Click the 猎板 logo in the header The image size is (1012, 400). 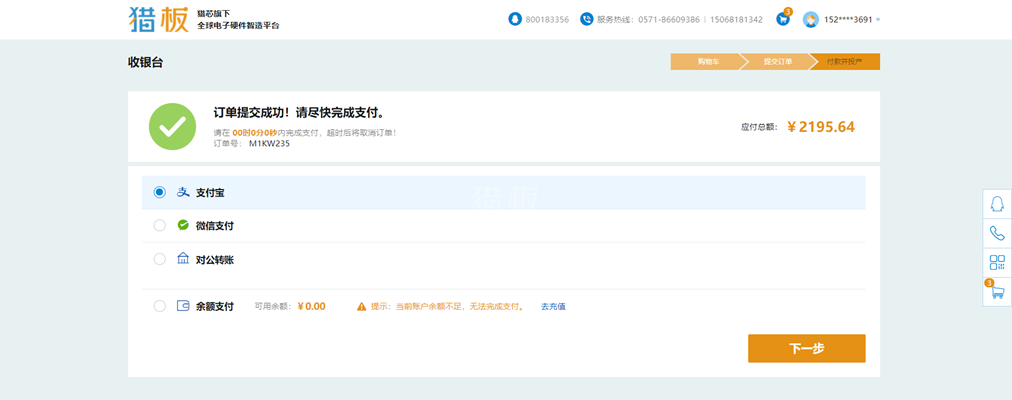pos(158,19)
